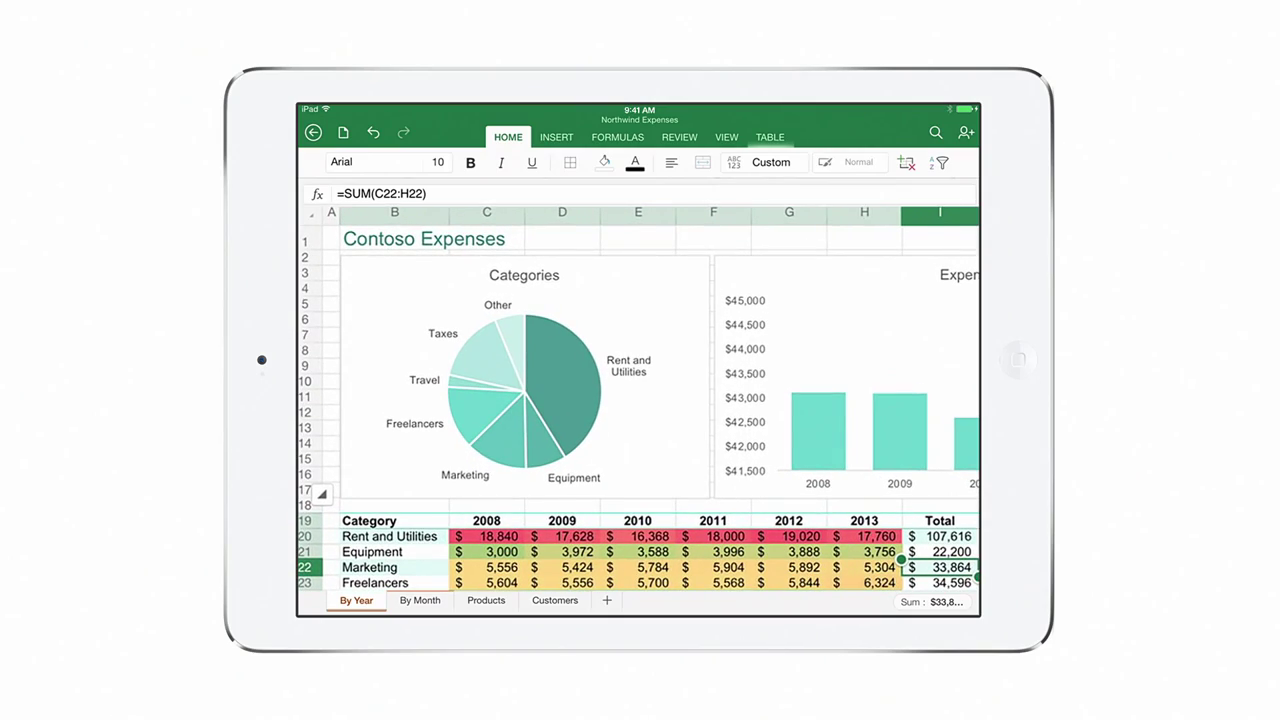
Task: Open the cell borders option
Action: [x=570, y=163]
